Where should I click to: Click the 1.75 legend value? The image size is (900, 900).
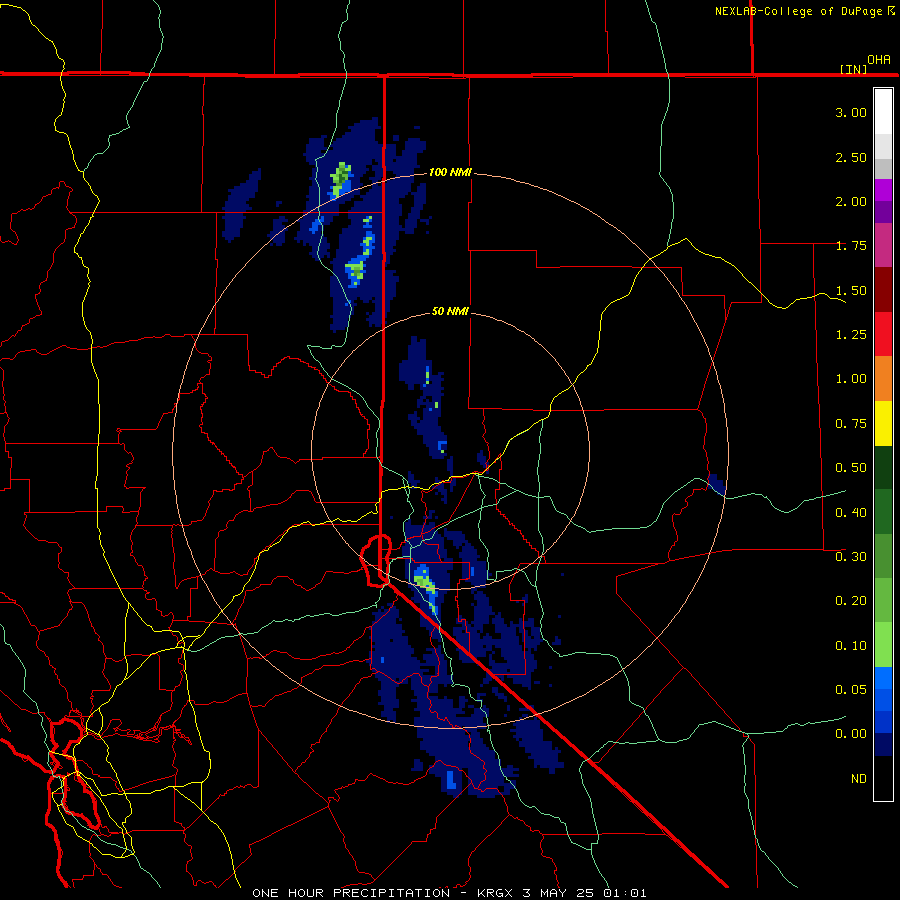851,246
